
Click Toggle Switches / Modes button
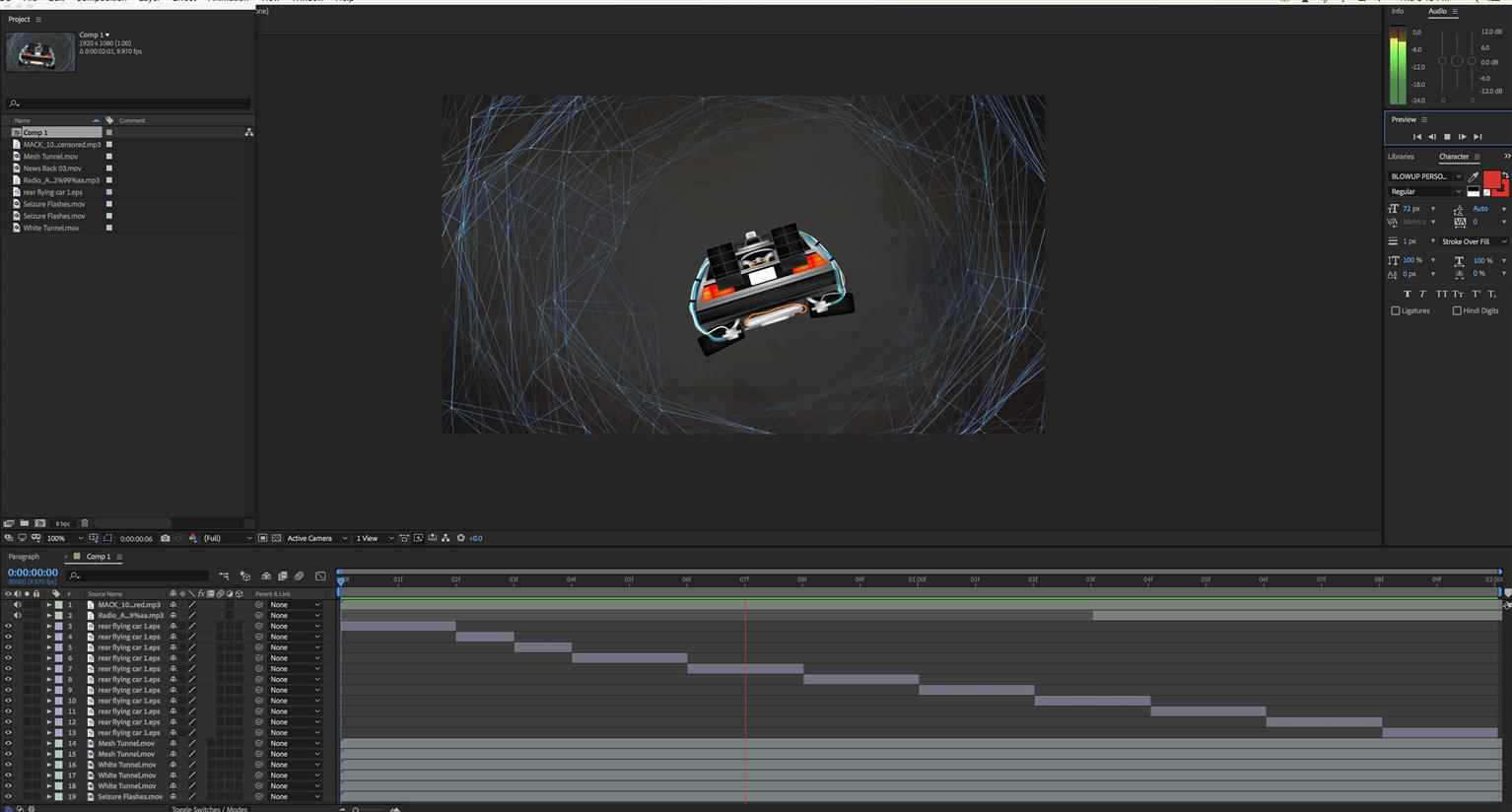(210, 809)
